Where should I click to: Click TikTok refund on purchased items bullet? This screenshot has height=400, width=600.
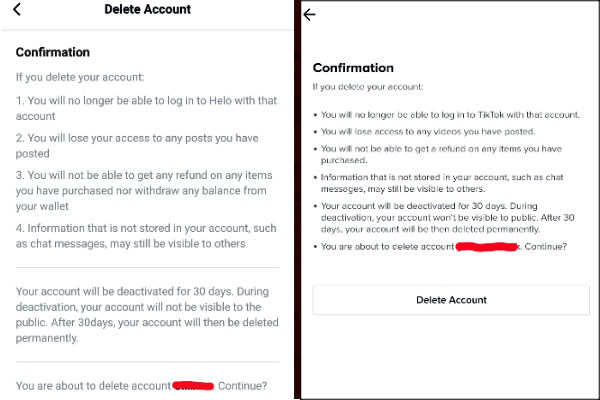[x=440, y=153]
